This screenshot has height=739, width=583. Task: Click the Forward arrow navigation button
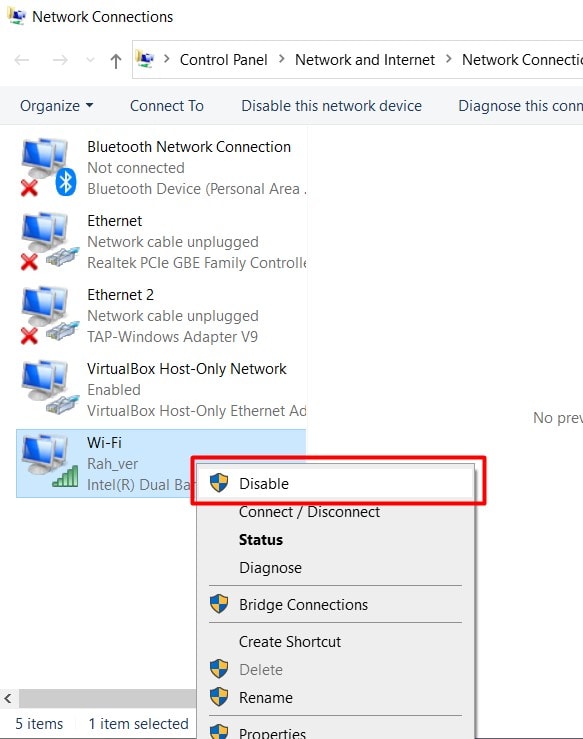(x=60, y=60)
